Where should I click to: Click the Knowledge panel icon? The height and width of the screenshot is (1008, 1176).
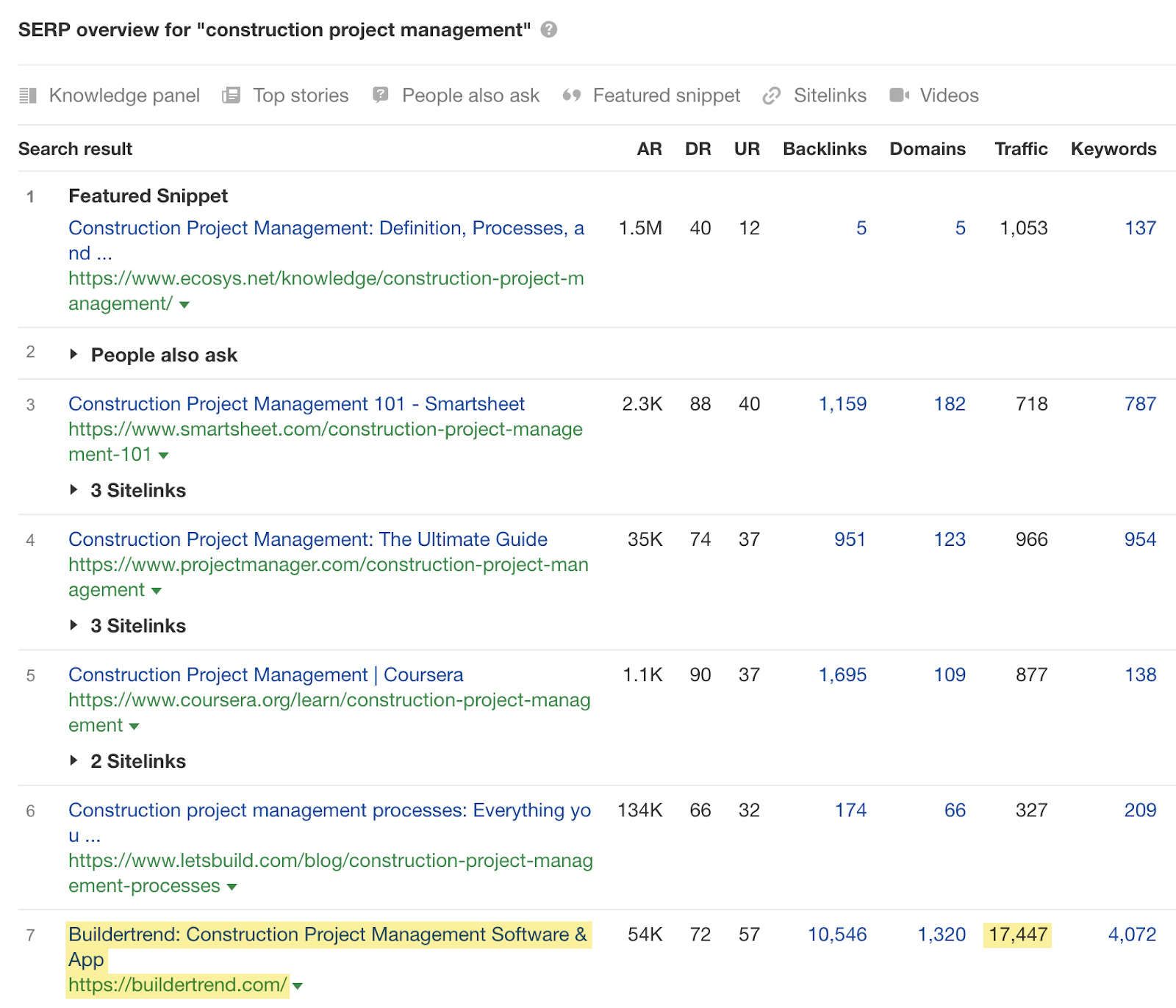29,95
